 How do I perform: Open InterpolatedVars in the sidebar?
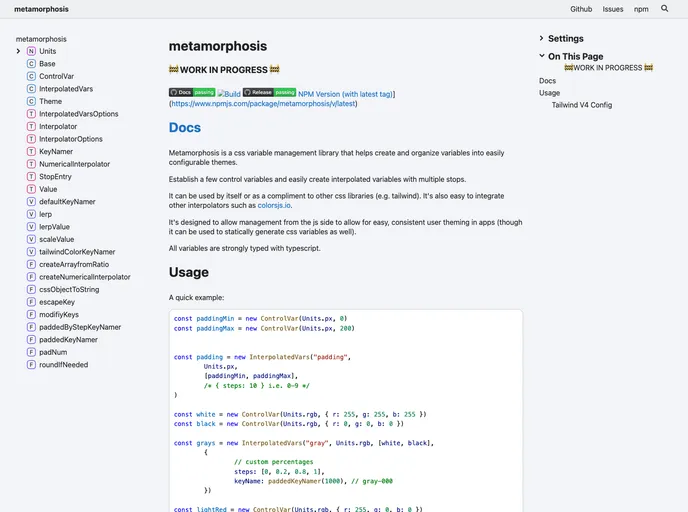[66, 89]
